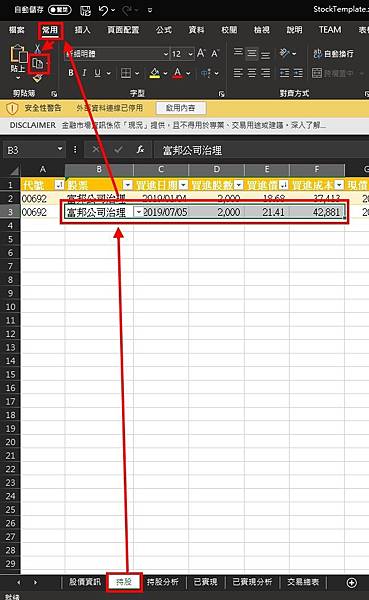This screenshot has height=600, width=369.
Task: Click the Save icon in title bar
Action: coord(85,10)
